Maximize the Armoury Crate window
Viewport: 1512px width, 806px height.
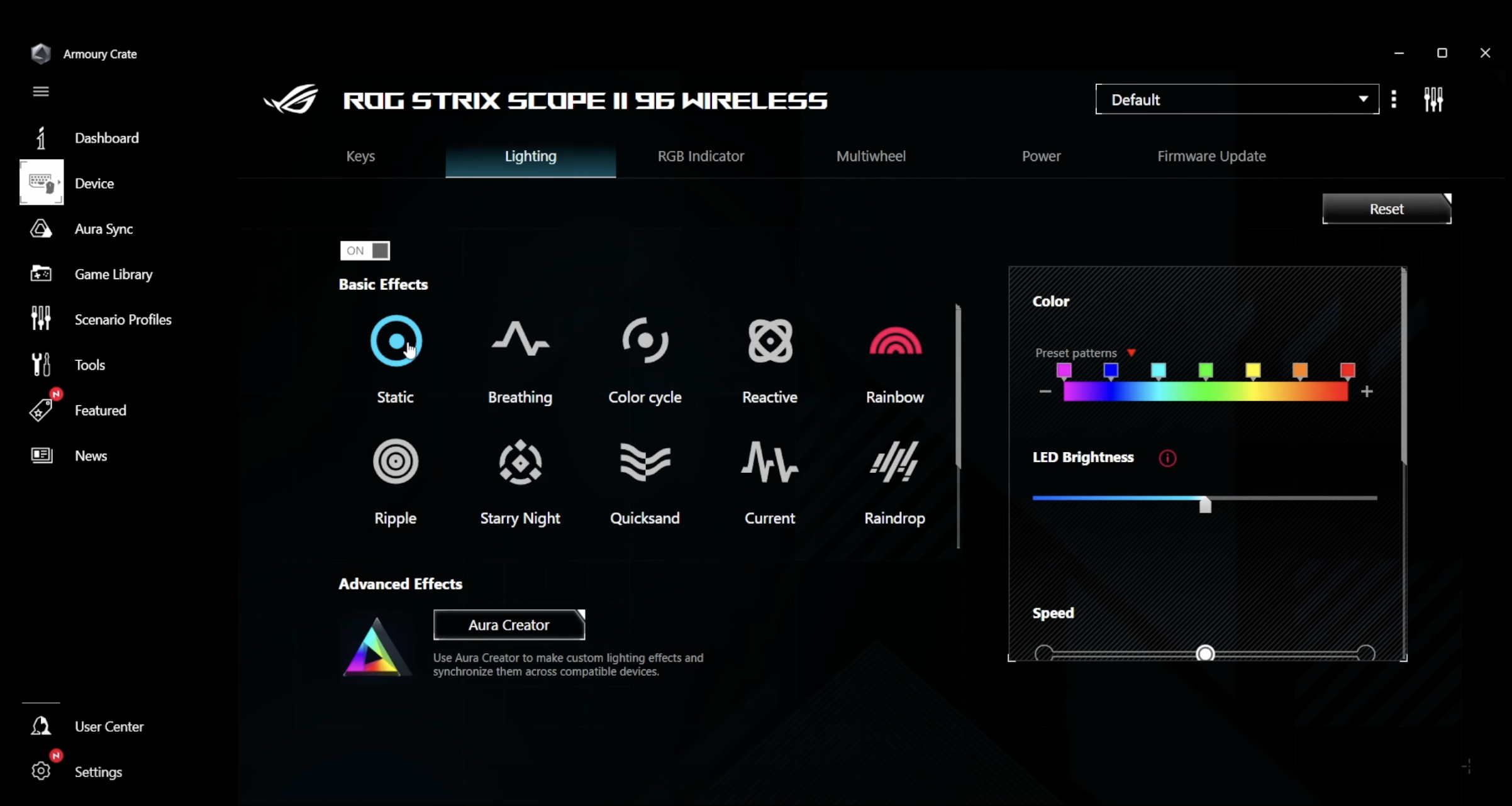pos(1442,53)
